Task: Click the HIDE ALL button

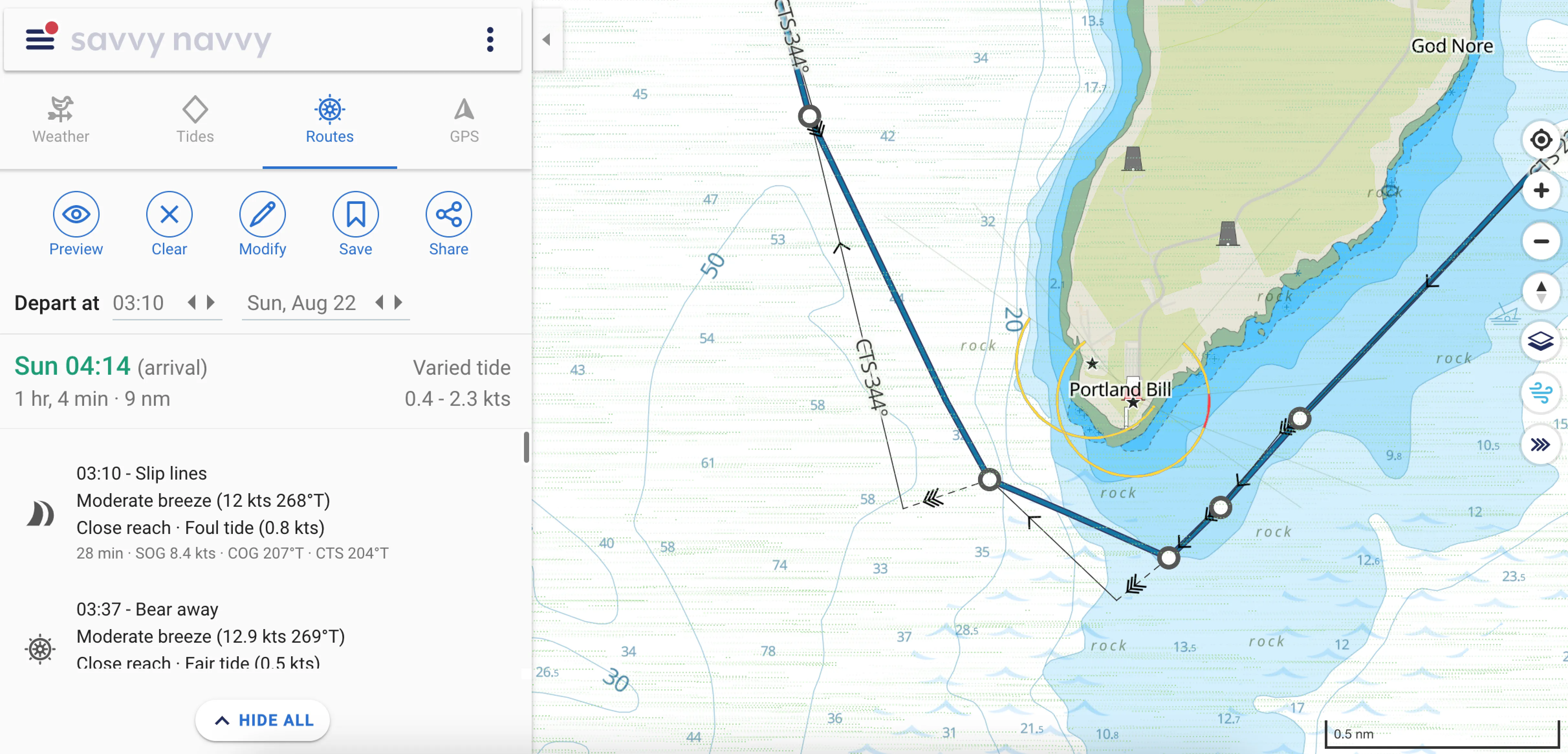Action: 262,720
